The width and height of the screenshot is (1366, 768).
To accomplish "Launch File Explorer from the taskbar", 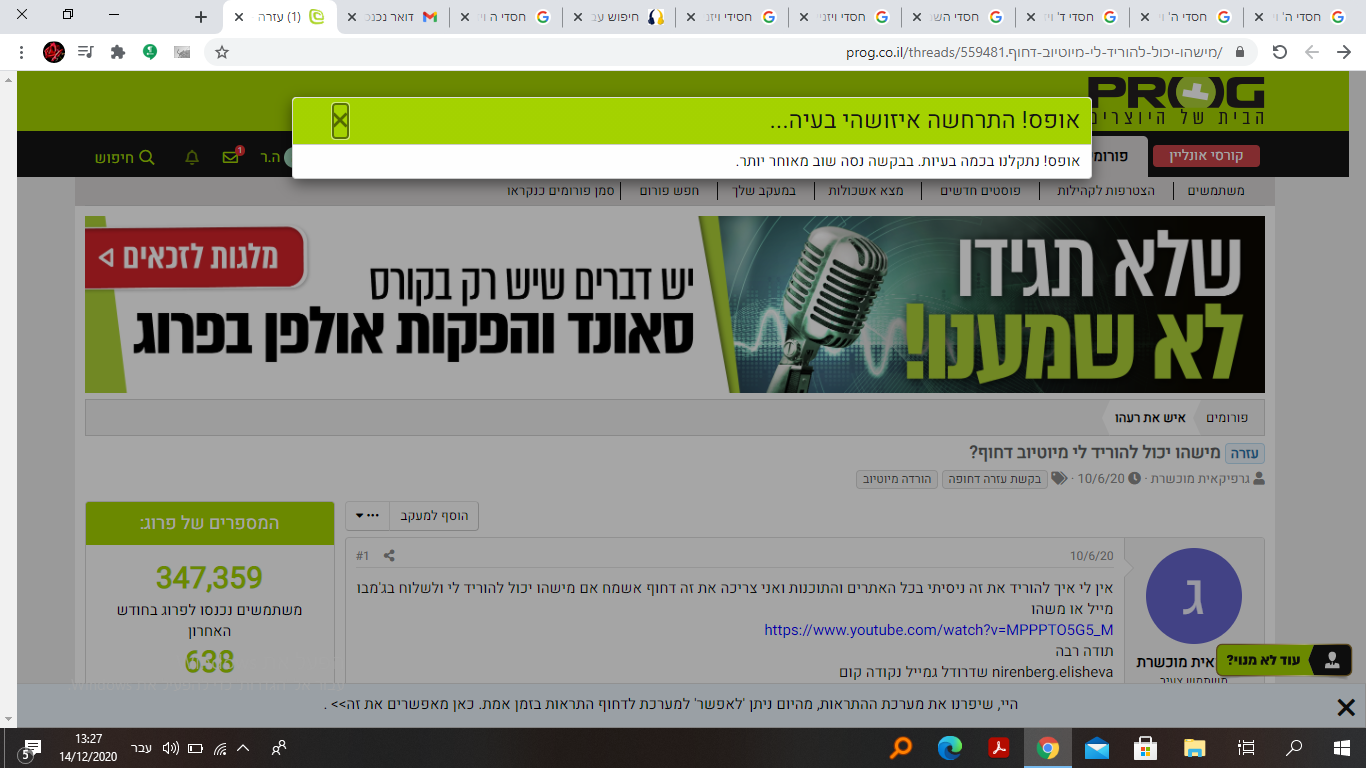I will [1195, 747].
